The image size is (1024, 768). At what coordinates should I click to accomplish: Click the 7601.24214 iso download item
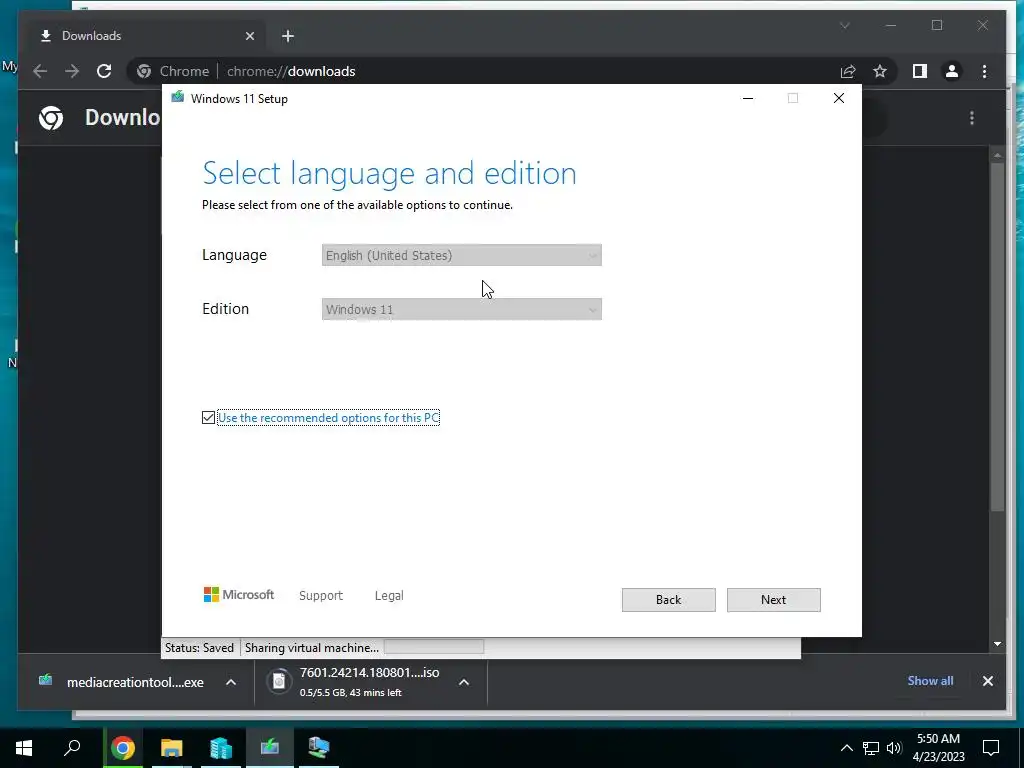pyautogui.click(x=369, y=681)
